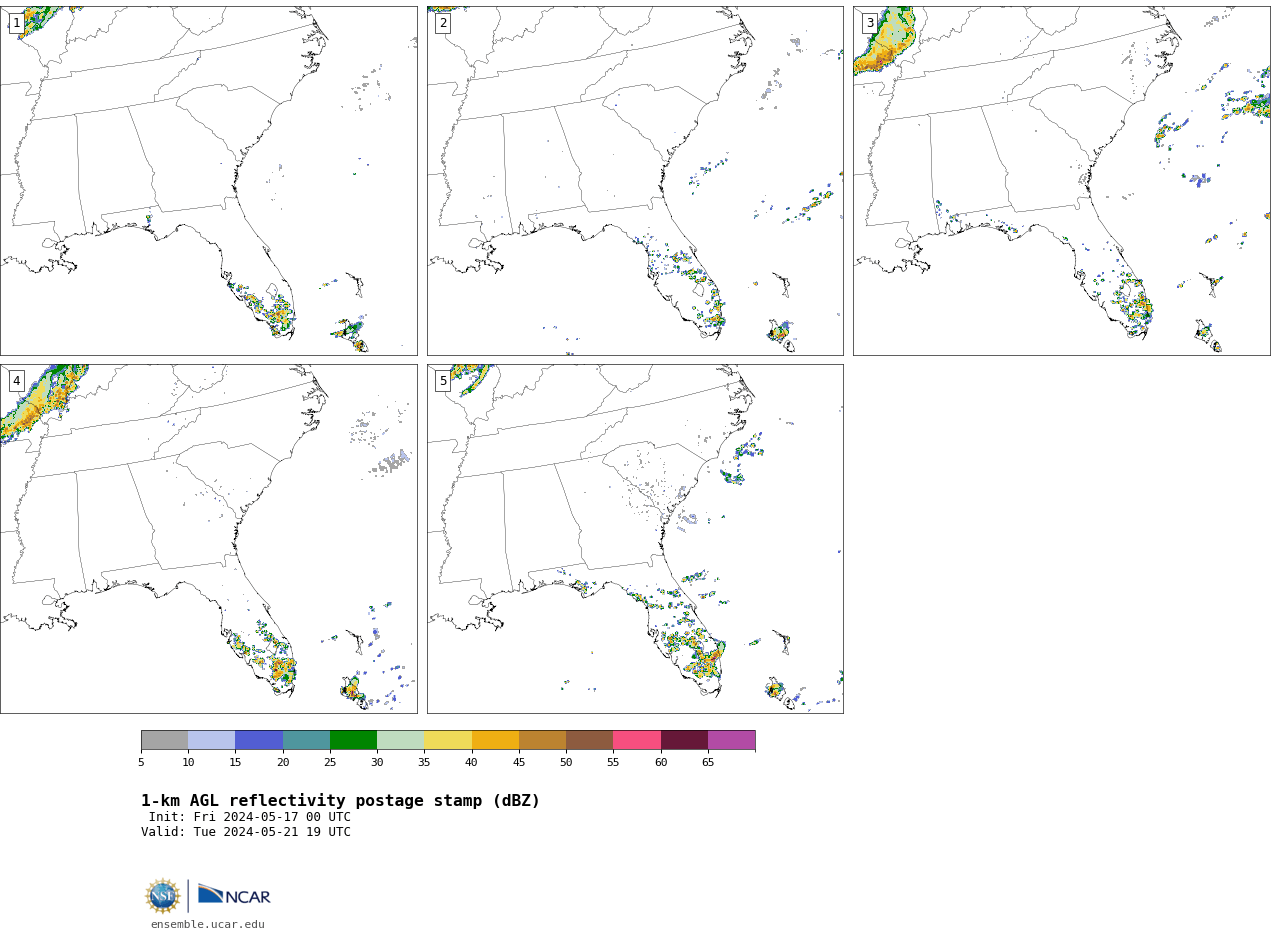The image size is (1280, 936).
Task: Click the panel number label 2
Action: [x=443, y=23]
